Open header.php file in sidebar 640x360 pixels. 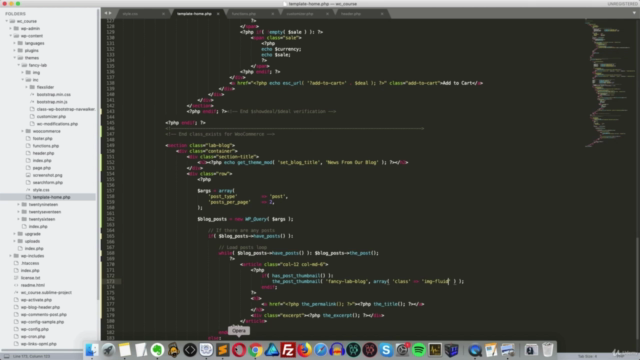coord(43,153)
